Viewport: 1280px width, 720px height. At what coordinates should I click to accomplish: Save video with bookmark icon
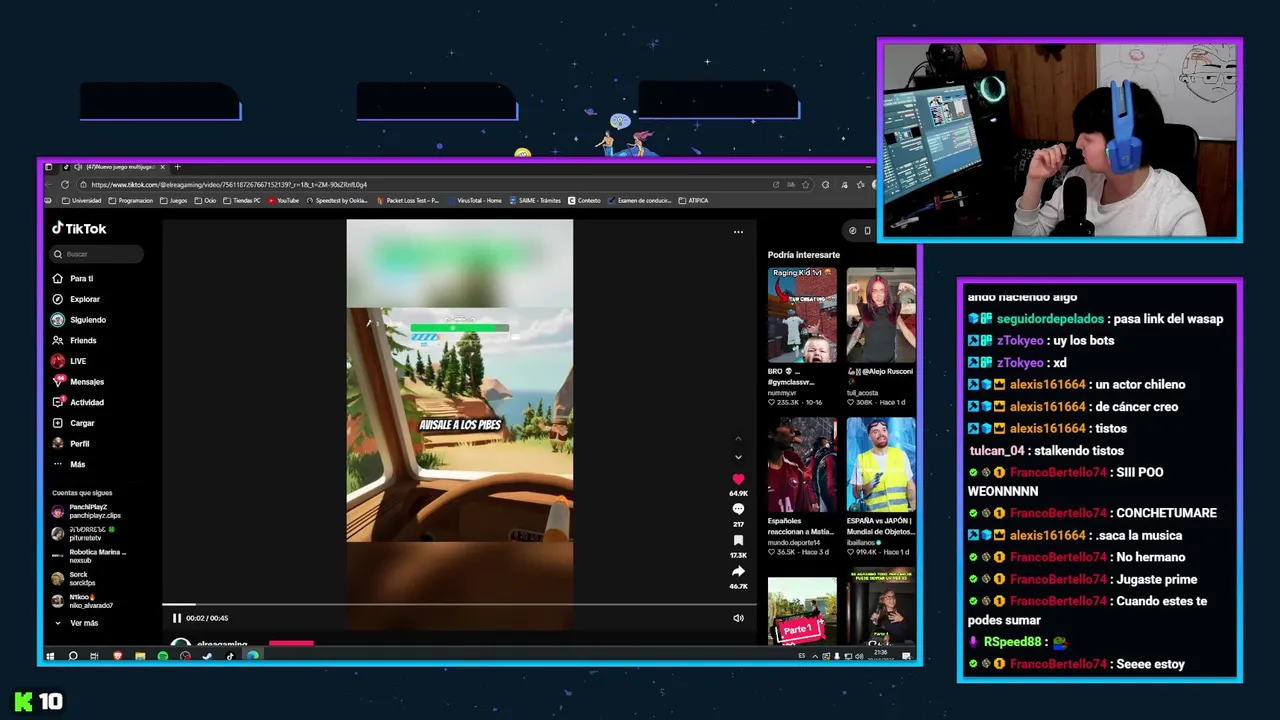tap(738, 541)
